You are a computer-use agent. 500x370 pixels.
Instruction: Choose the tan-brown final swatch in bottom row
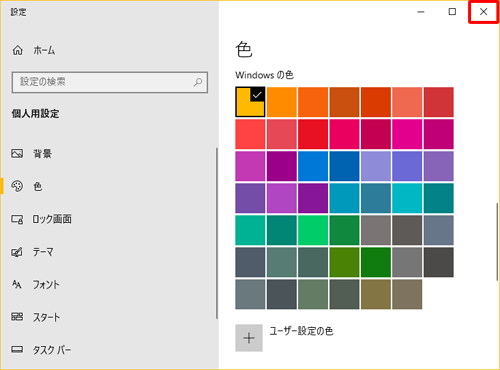click(407, 294)
